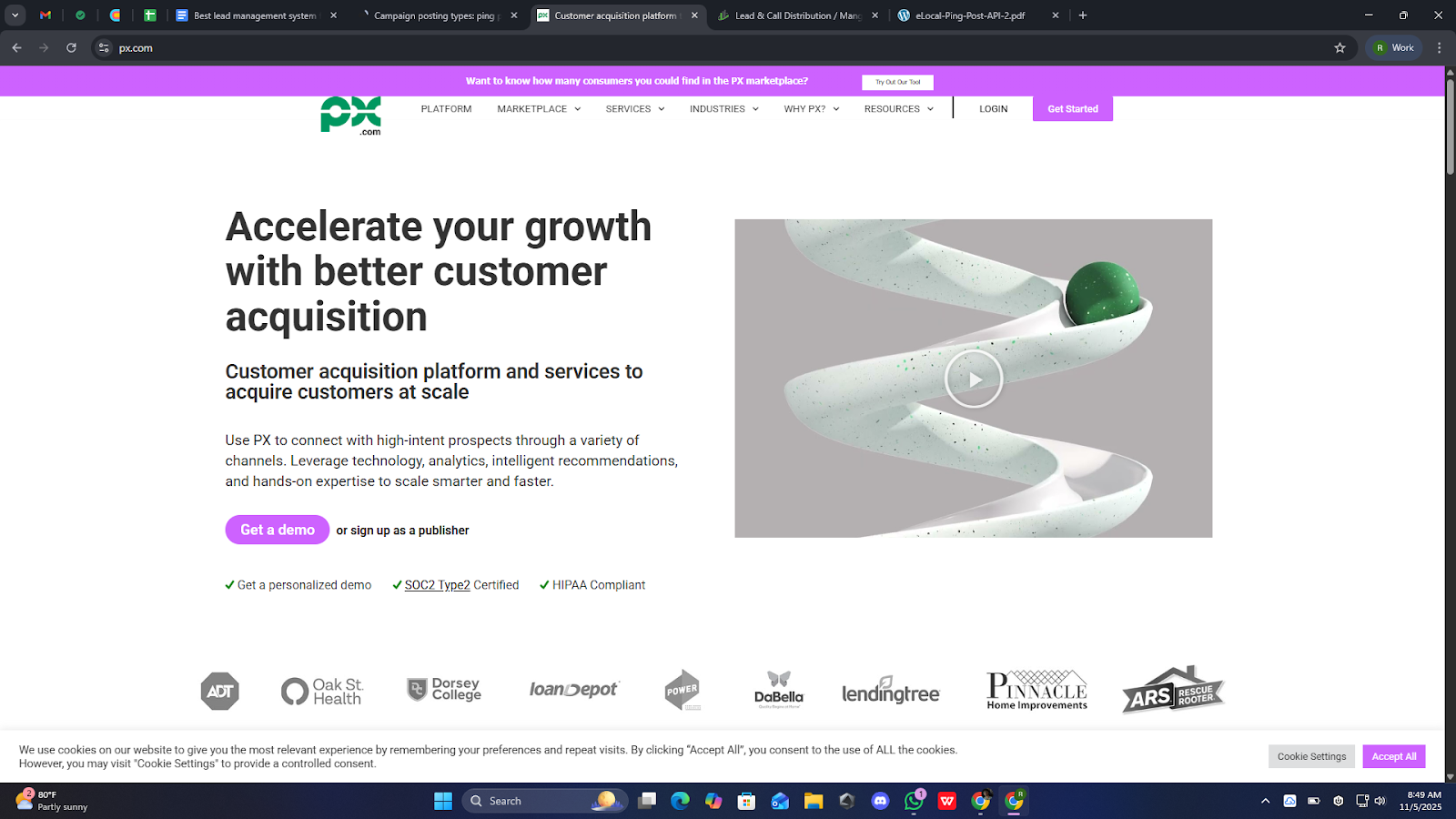Open the Work profile menu
The height and width of the screenshot is (819, 1456).
point(1394,48)
